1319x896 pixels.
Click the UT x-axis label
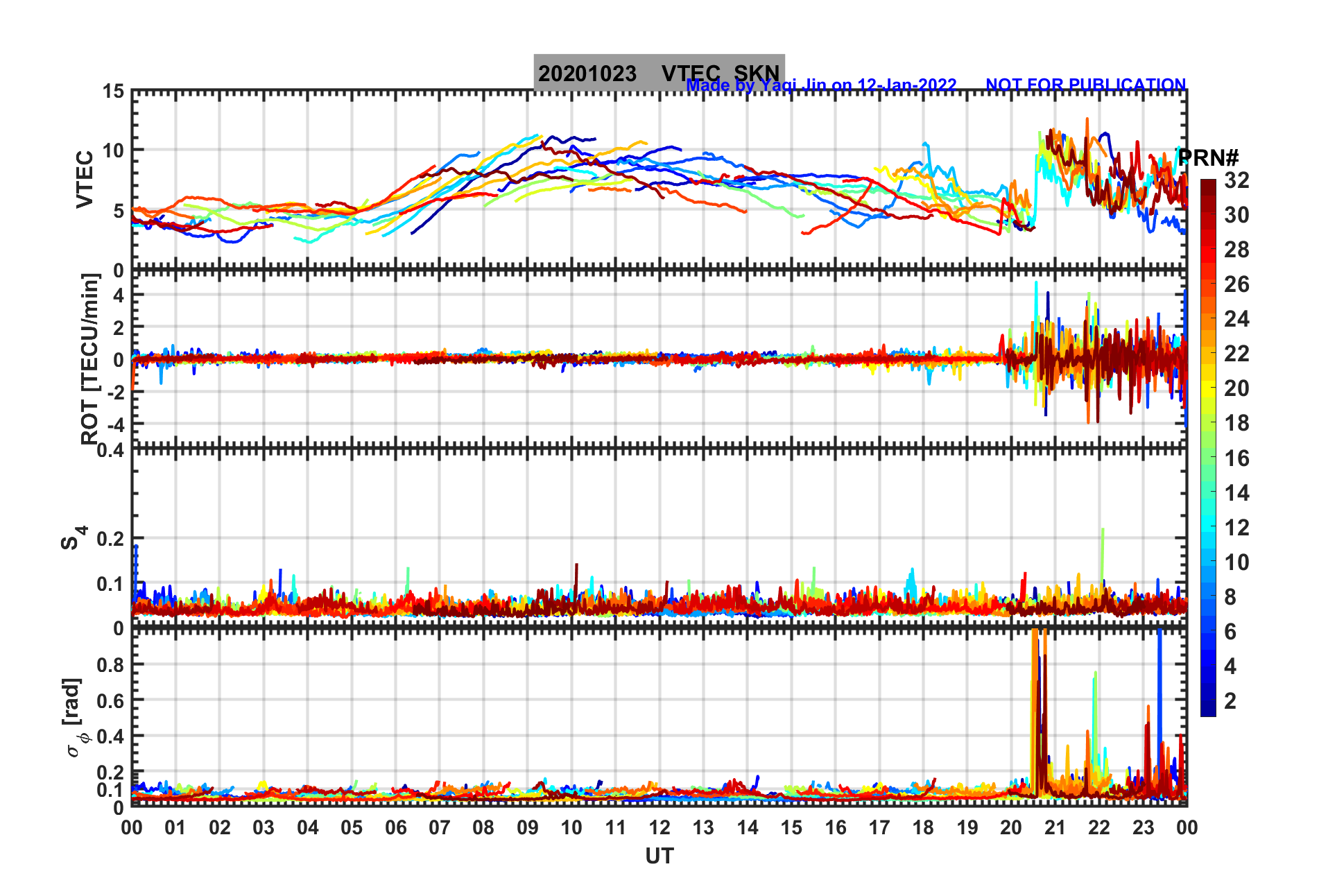(x=659, y=856)
